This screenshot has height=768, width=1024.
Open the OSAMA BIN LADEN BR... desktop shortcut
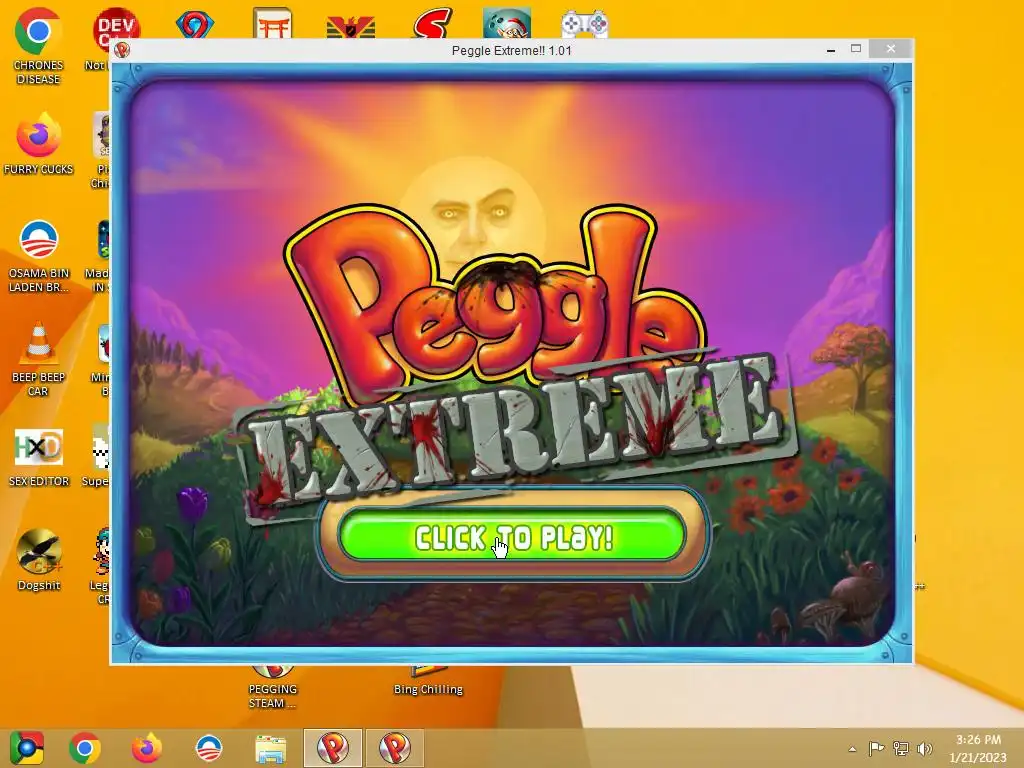click(38, 256)
